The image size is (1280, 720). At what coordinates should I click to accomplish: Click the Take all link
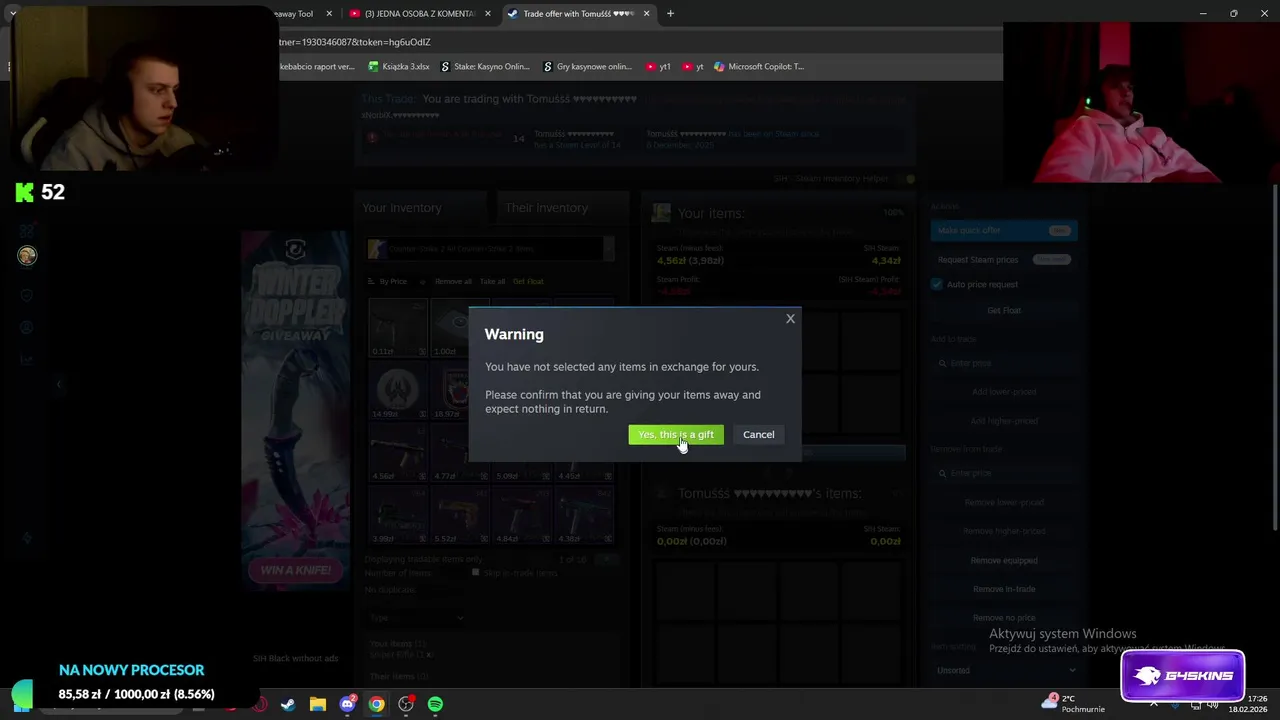[492, 282]
